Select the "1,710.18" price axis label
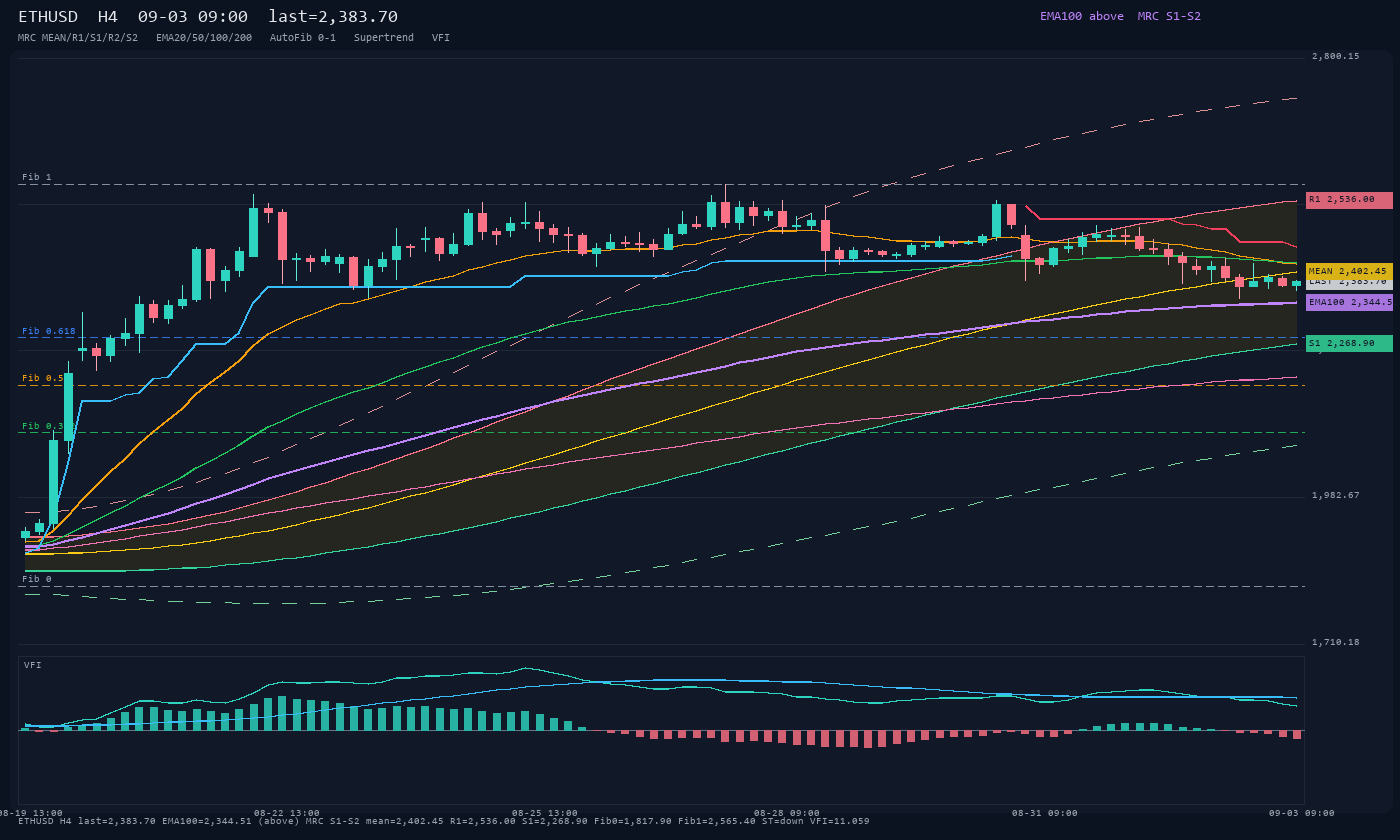This screenshot has width=1400, height=840. tap(1336, 642)
